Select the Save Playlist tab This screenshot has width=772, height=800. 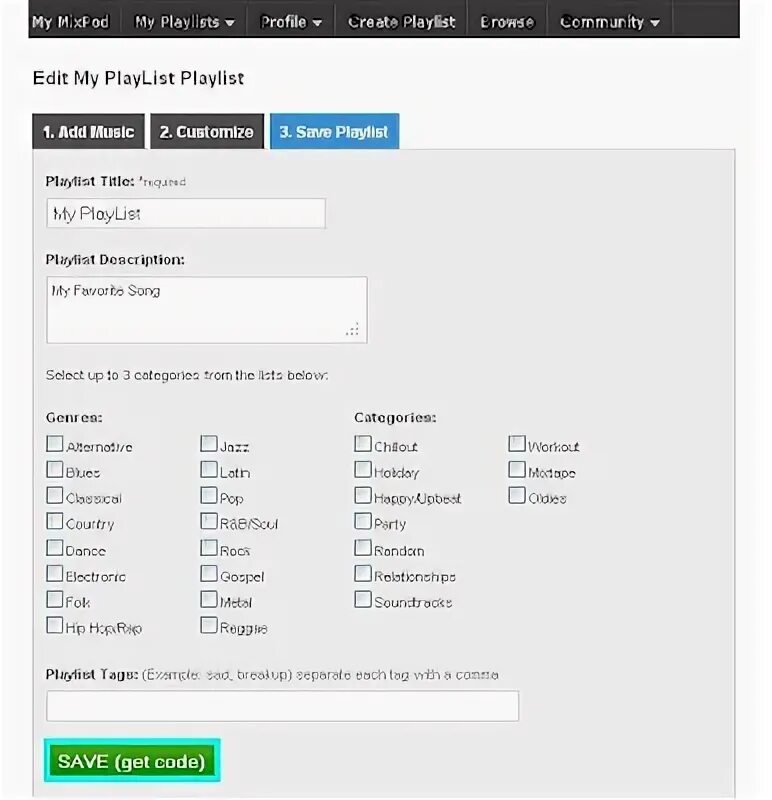coord(334,132)
